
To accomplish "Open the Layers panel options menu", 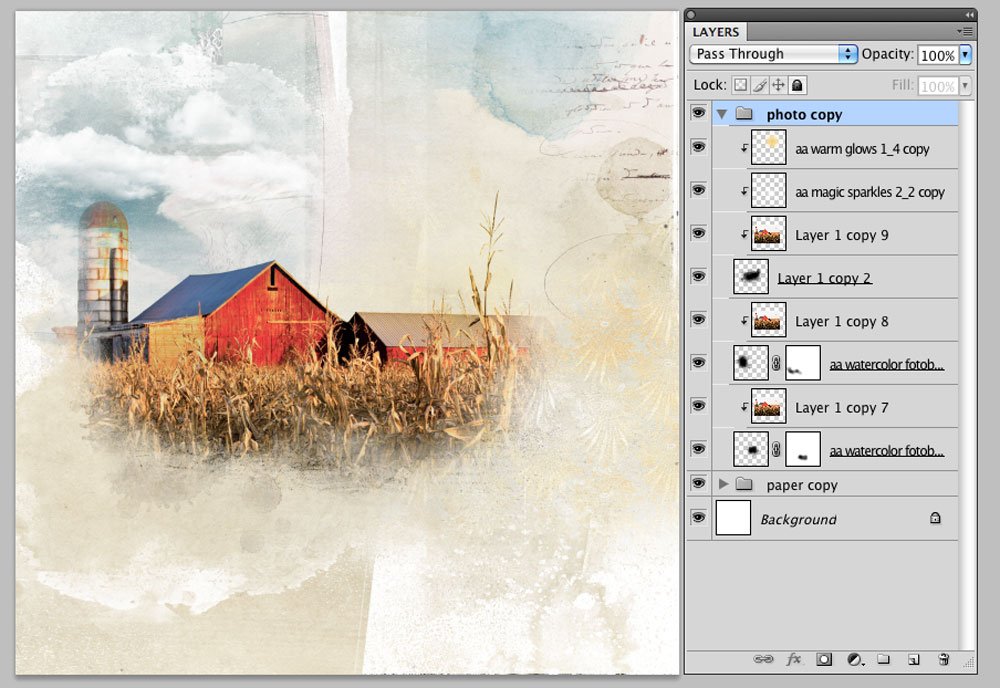I will point(964,31).
